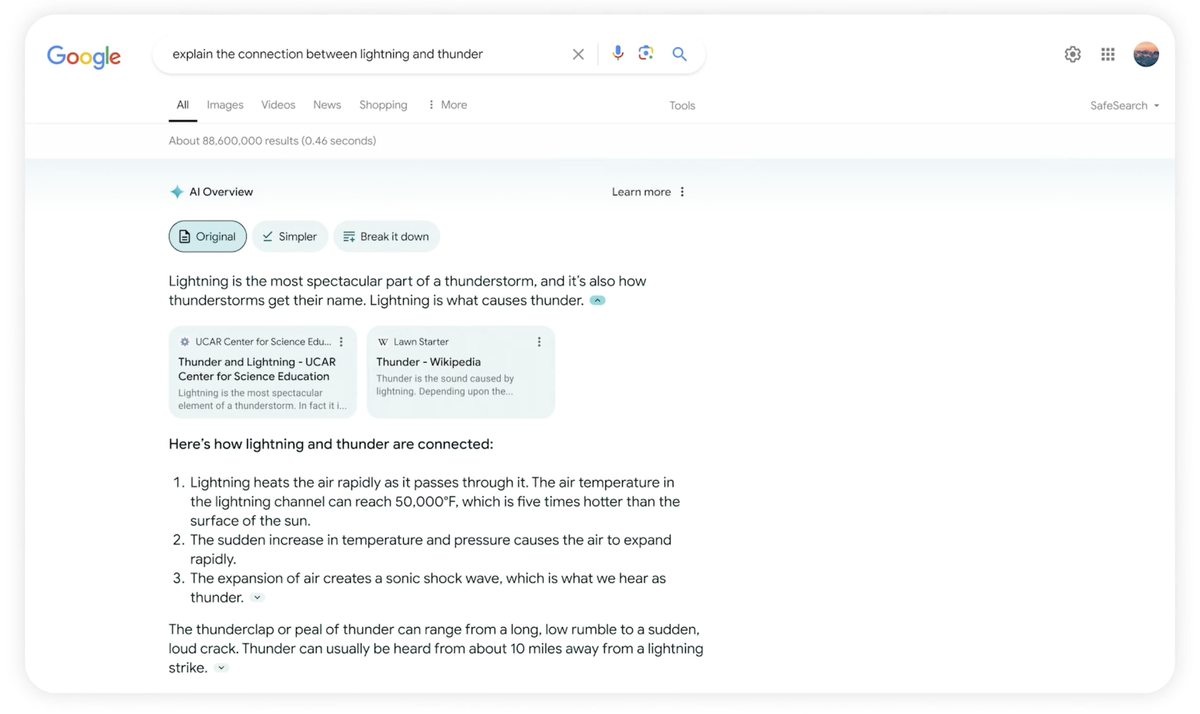The width and height of the screenshot is (1200, 714).
Task: Collapse the AI summary with the up chevron
Action: [x=598, y=299]
